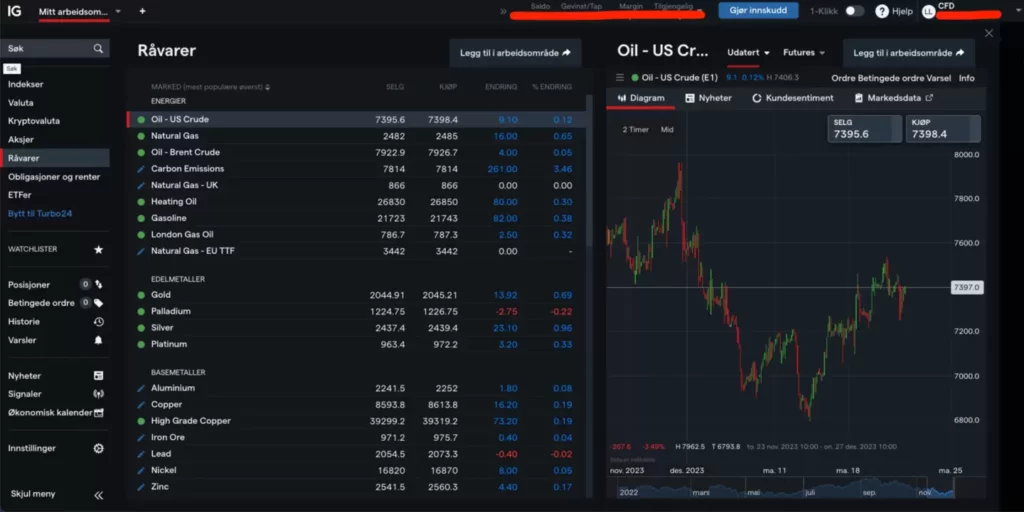The height and width of the screenshot is (512, 1024).
Task: Click Gjør innskudd deposit button
Action: pyautogui.click(x=758, y=10)
